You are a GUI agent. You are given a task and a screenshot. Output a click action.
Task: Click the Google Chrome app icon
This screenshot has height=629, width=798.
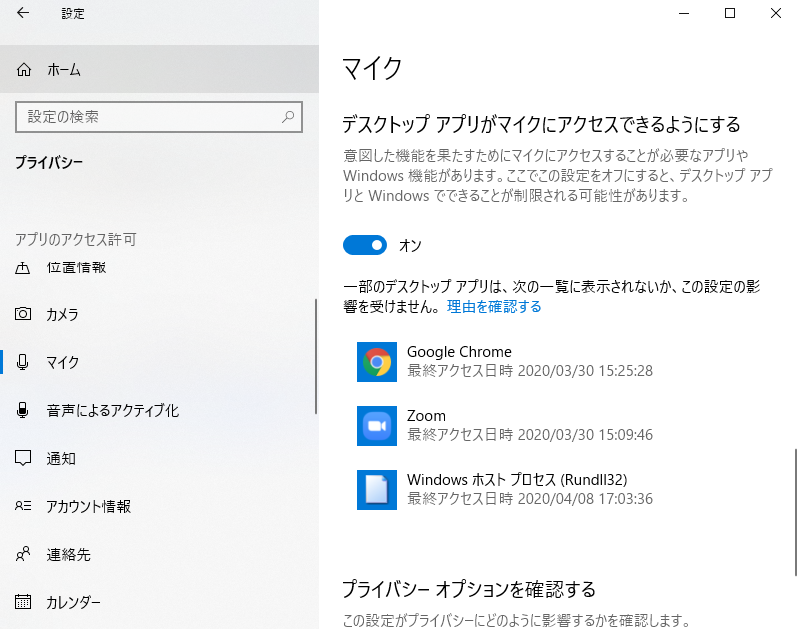[x=377, y=362]
